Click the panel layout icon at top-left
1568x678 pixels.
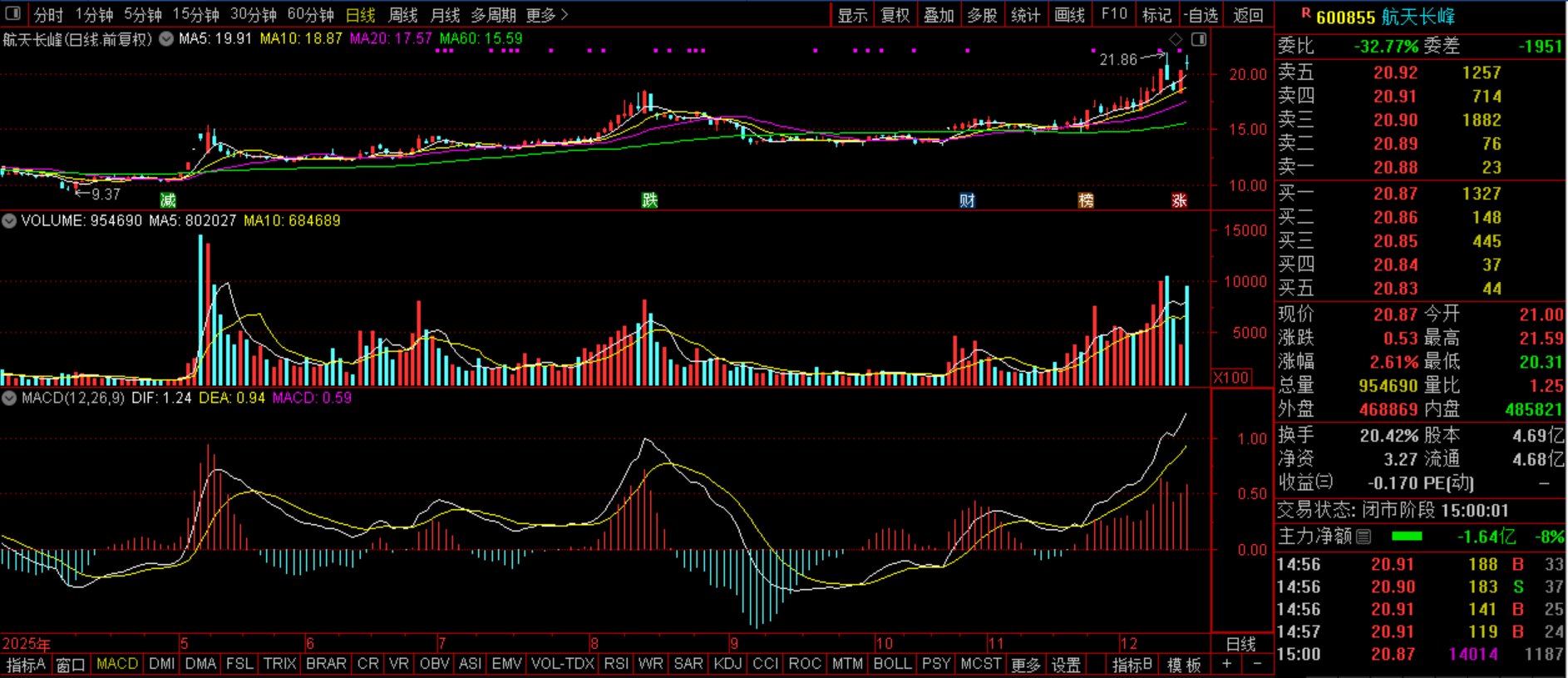pyautogui.click(x=12, y=13)
